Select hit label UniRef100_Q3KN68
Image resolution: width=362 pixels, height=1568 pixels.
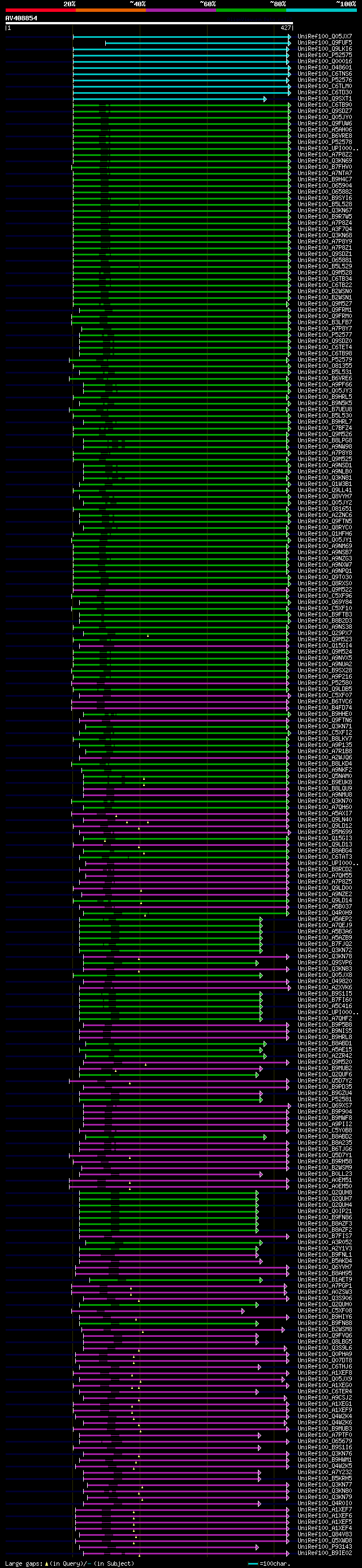click(325, 235)
